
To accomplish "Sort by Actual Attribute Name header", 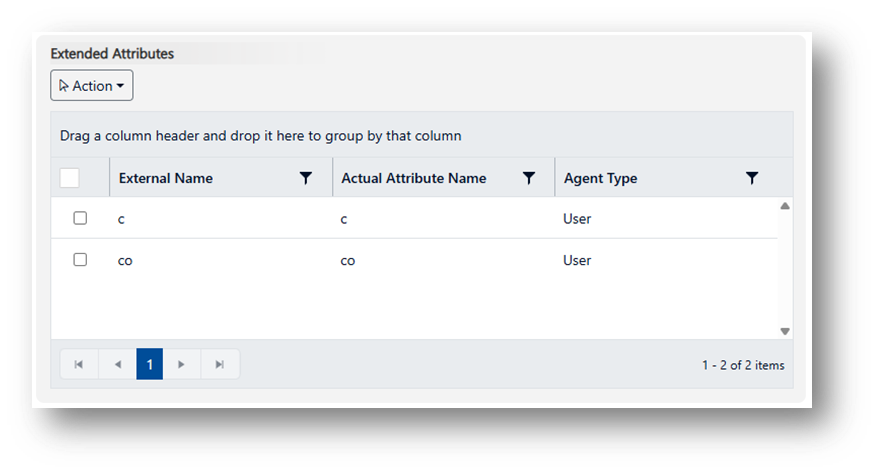I will click(413, 179).
